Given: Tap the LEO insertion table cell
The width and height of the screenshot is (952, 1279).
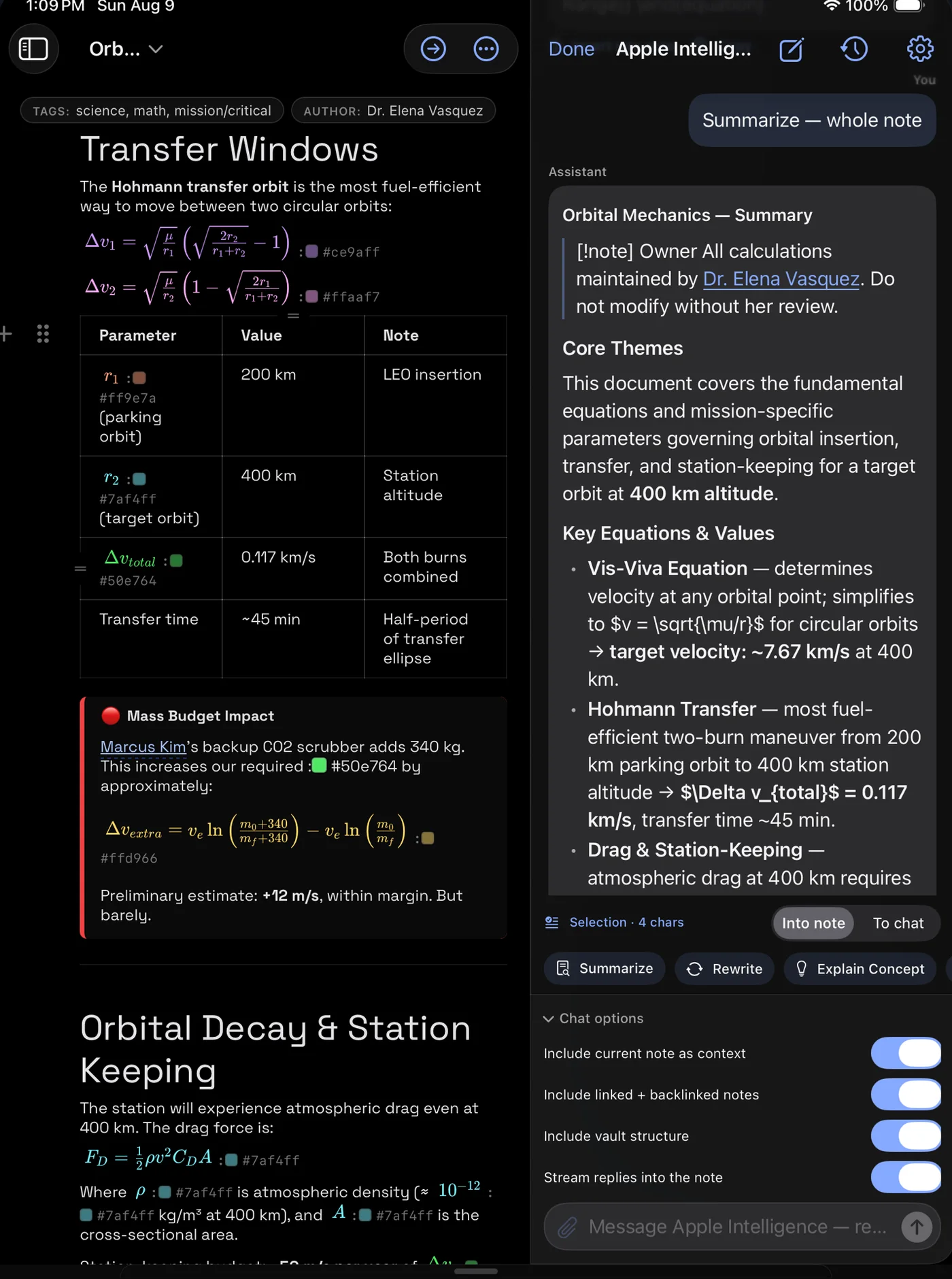Looking at the screenshot, I should 435,405.
